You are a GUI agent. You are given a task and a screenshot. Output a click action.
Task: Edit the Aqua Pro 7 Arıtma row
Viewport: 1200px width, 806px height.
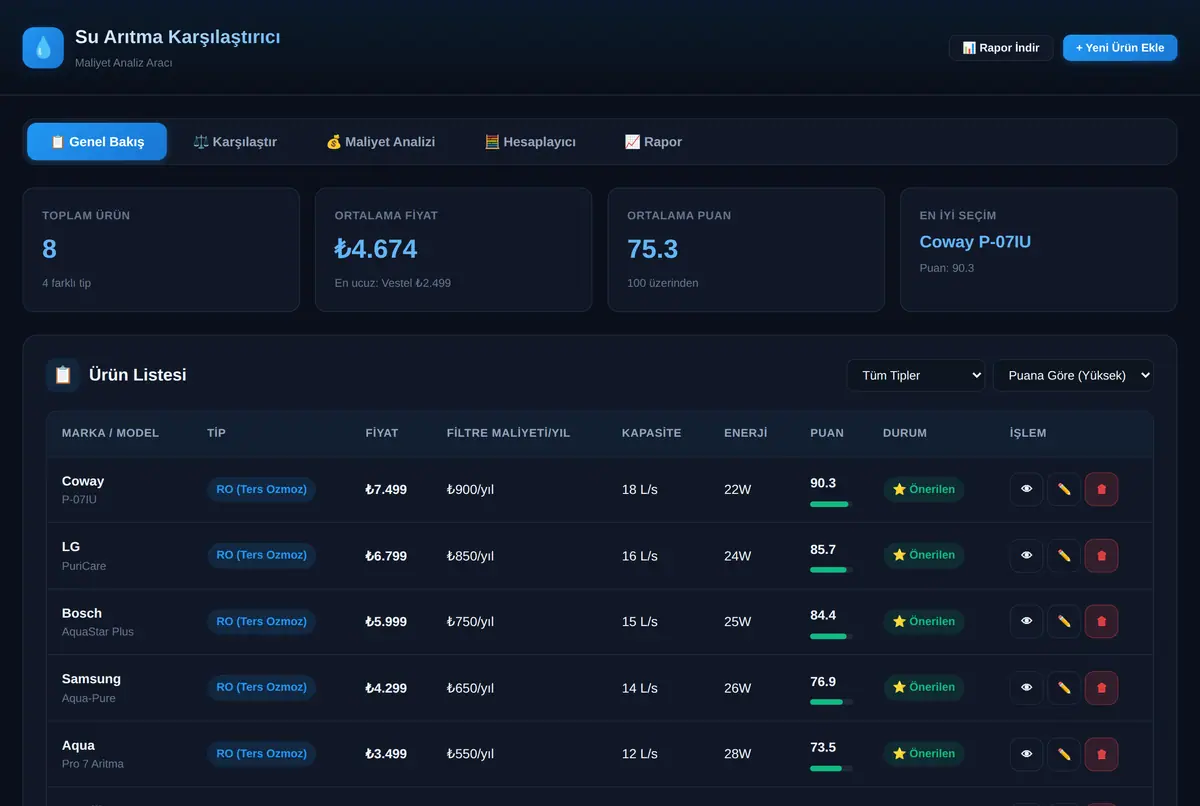[x=1064, y=753]
